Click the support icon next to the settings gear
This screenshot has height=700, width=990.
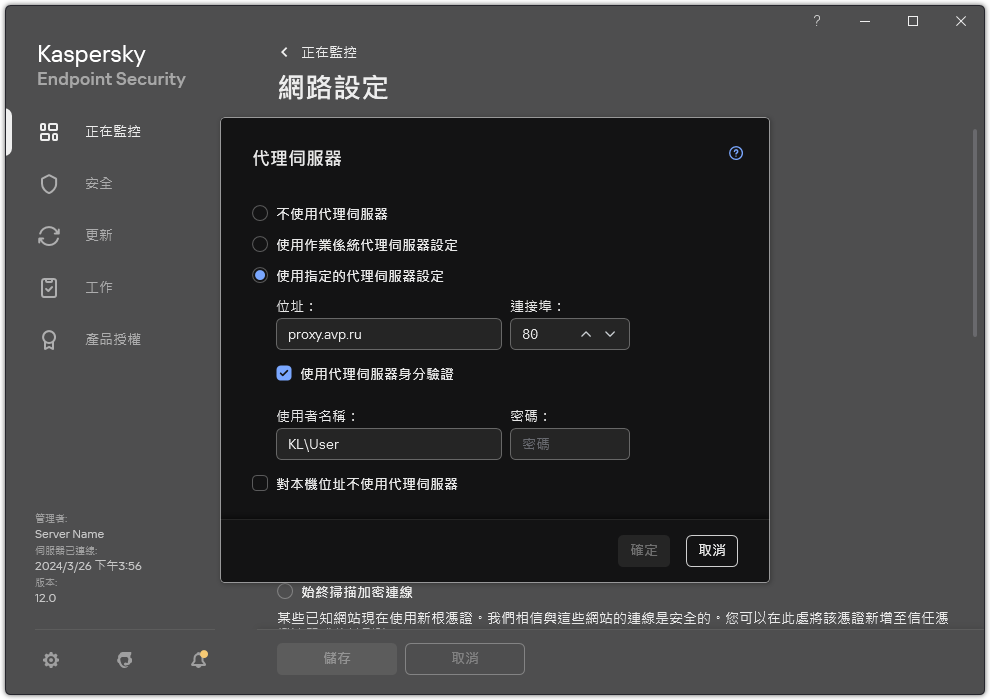point(124,660)
